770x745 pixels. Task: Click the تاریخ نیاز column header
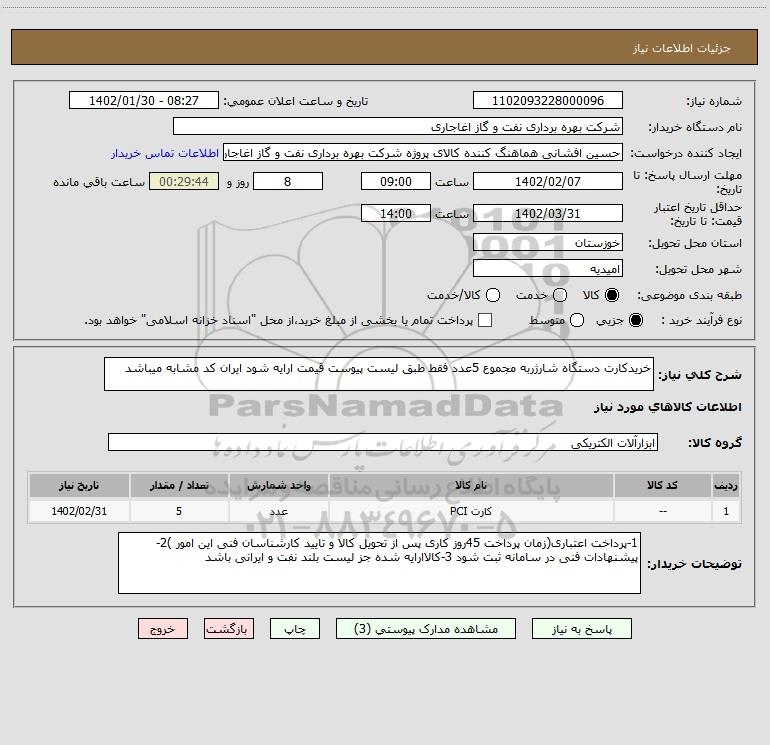(79, 486)
